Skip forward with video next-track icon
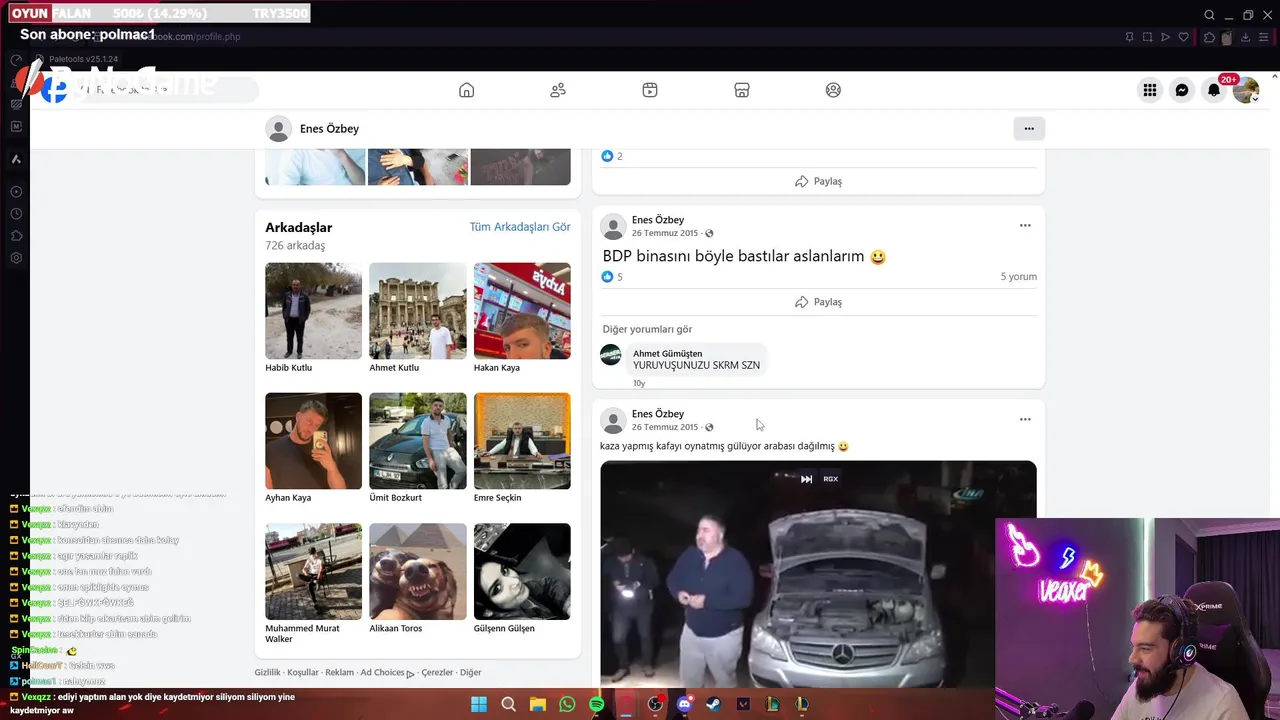 coord(806,479)
